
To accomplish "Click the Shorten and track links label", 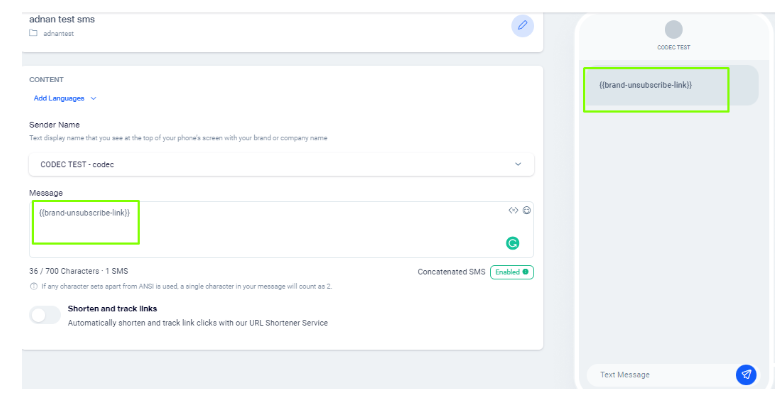I will tap(112, 309).
